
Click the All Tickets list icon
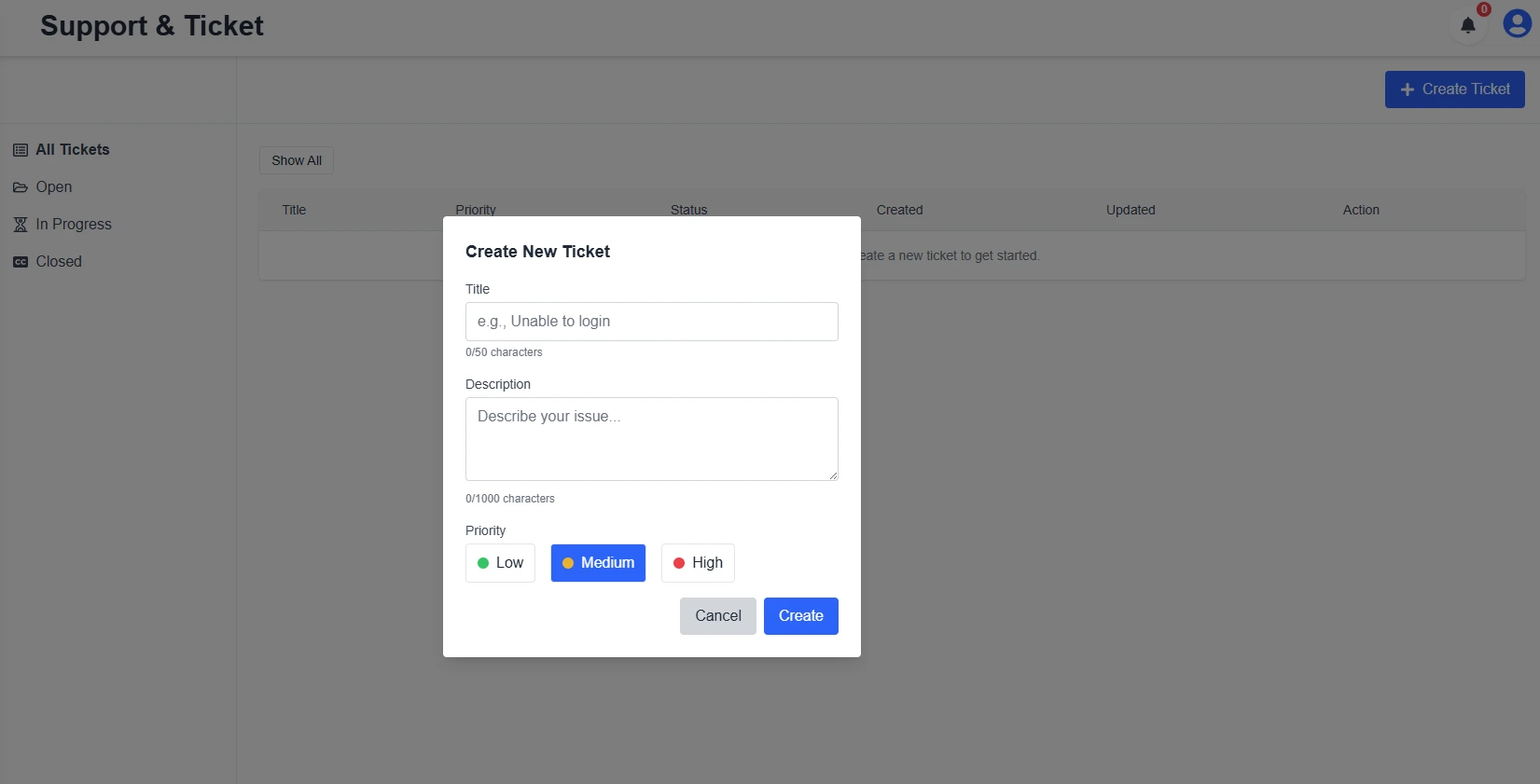(20, 149)
